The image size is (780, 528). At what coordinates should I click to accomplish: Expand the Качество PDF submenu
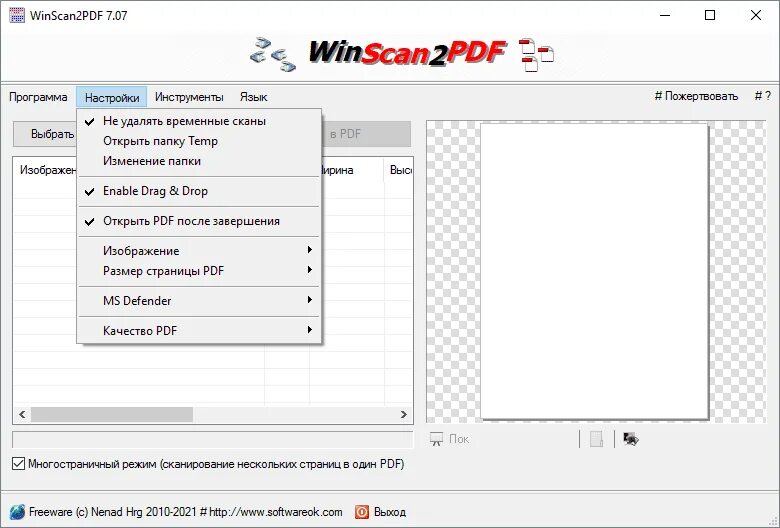click(198, 330)
